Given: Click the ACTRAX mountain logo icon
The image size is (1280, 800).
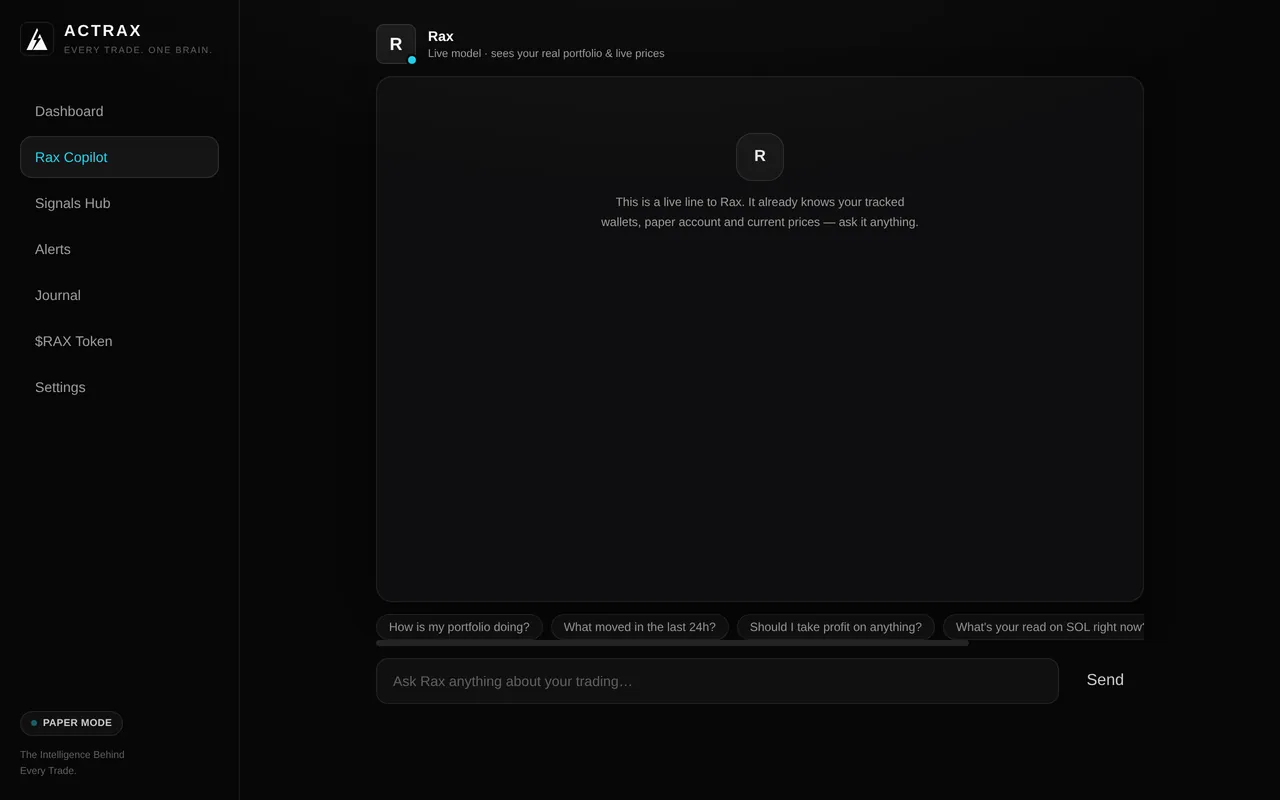Looking at the screenshot, I should click(x=37, y=39).
